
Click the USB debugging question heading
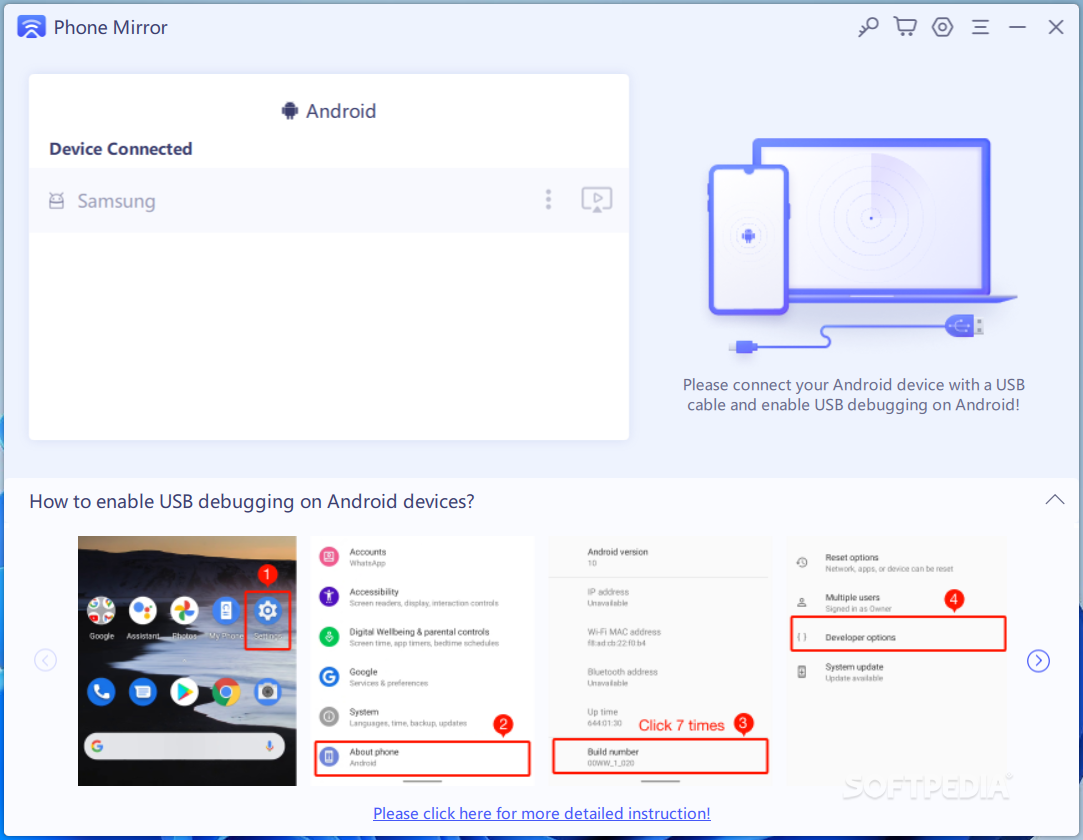click(x=251, y=502)
